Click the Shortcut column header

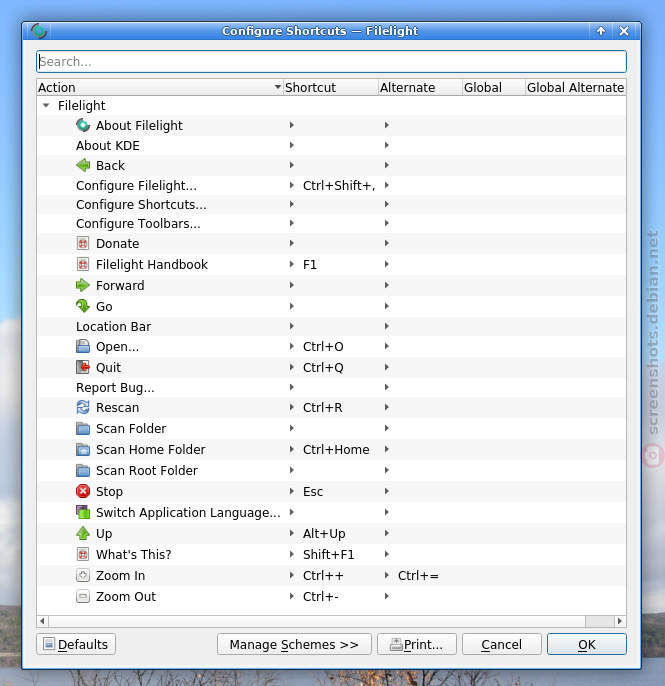pos(331,88)
